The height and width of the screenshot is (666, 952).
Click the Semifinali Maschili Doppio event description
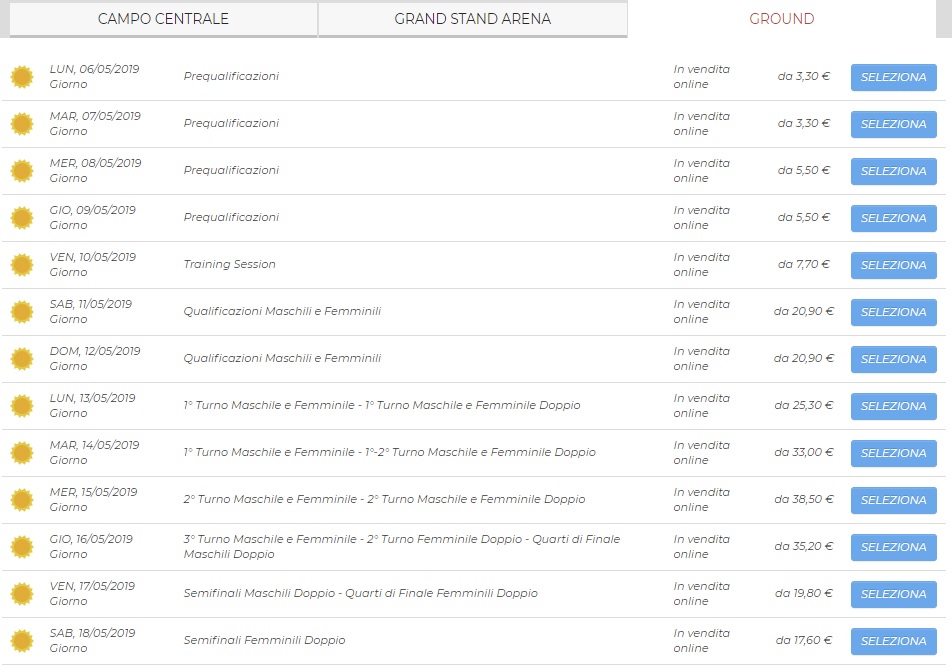pos(360,593)
